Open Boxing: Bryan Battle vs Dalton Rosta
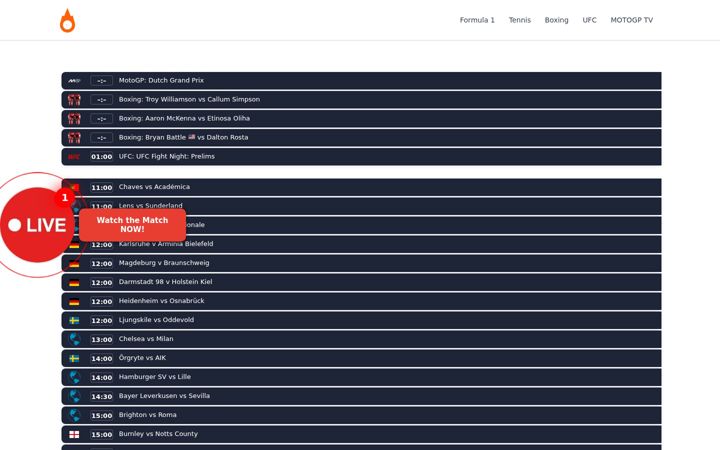720x450 pixels. [x=361, y=138]
